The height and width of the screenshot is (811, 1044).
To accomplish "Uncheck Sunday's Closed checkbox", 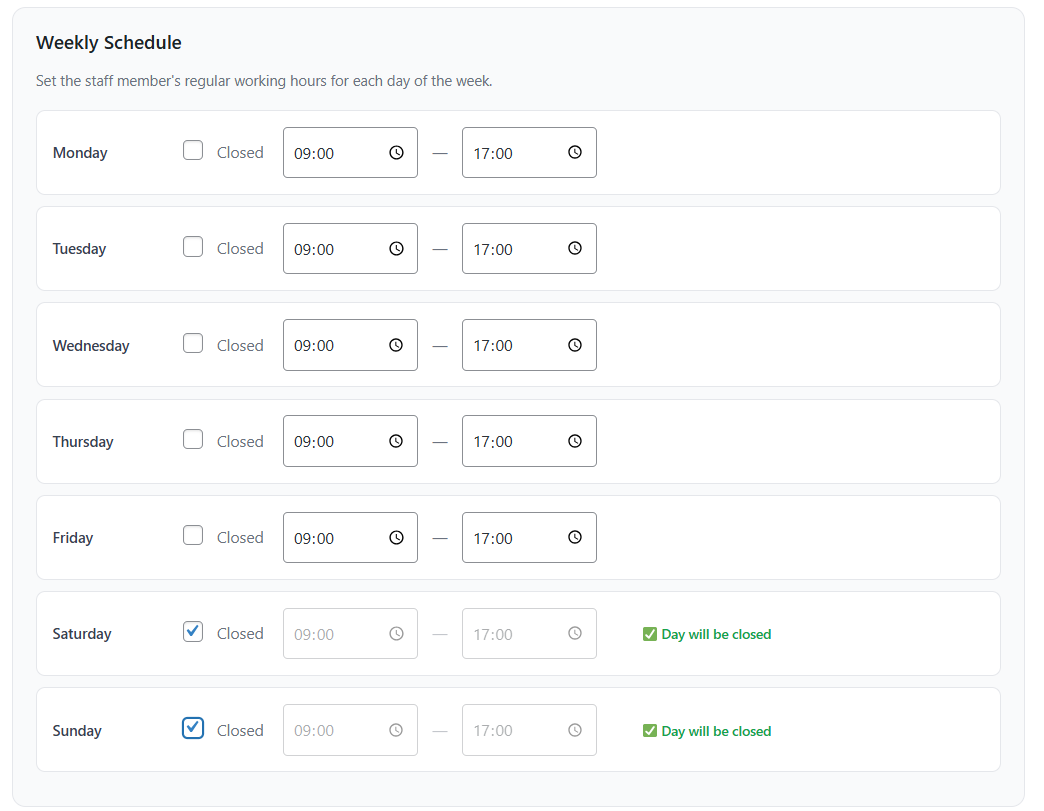I will point(192,728).
